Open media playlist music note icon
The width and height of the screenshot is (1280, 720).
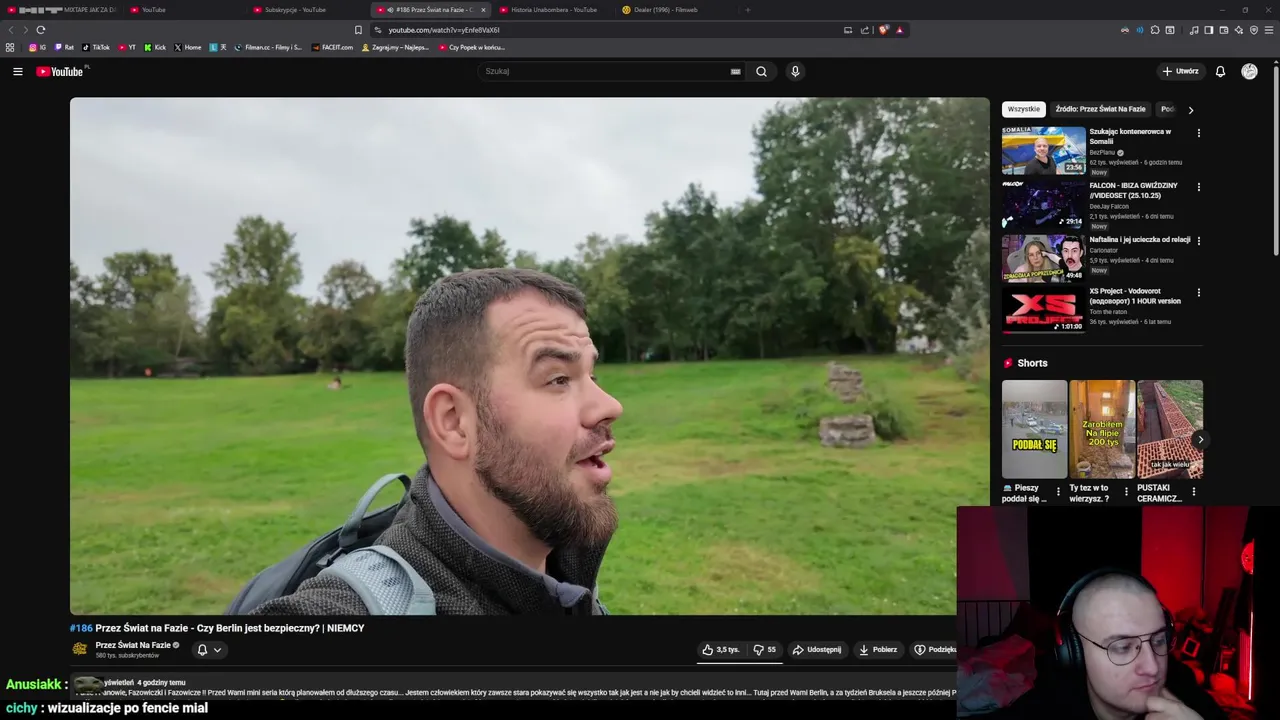pos(1194,30)
